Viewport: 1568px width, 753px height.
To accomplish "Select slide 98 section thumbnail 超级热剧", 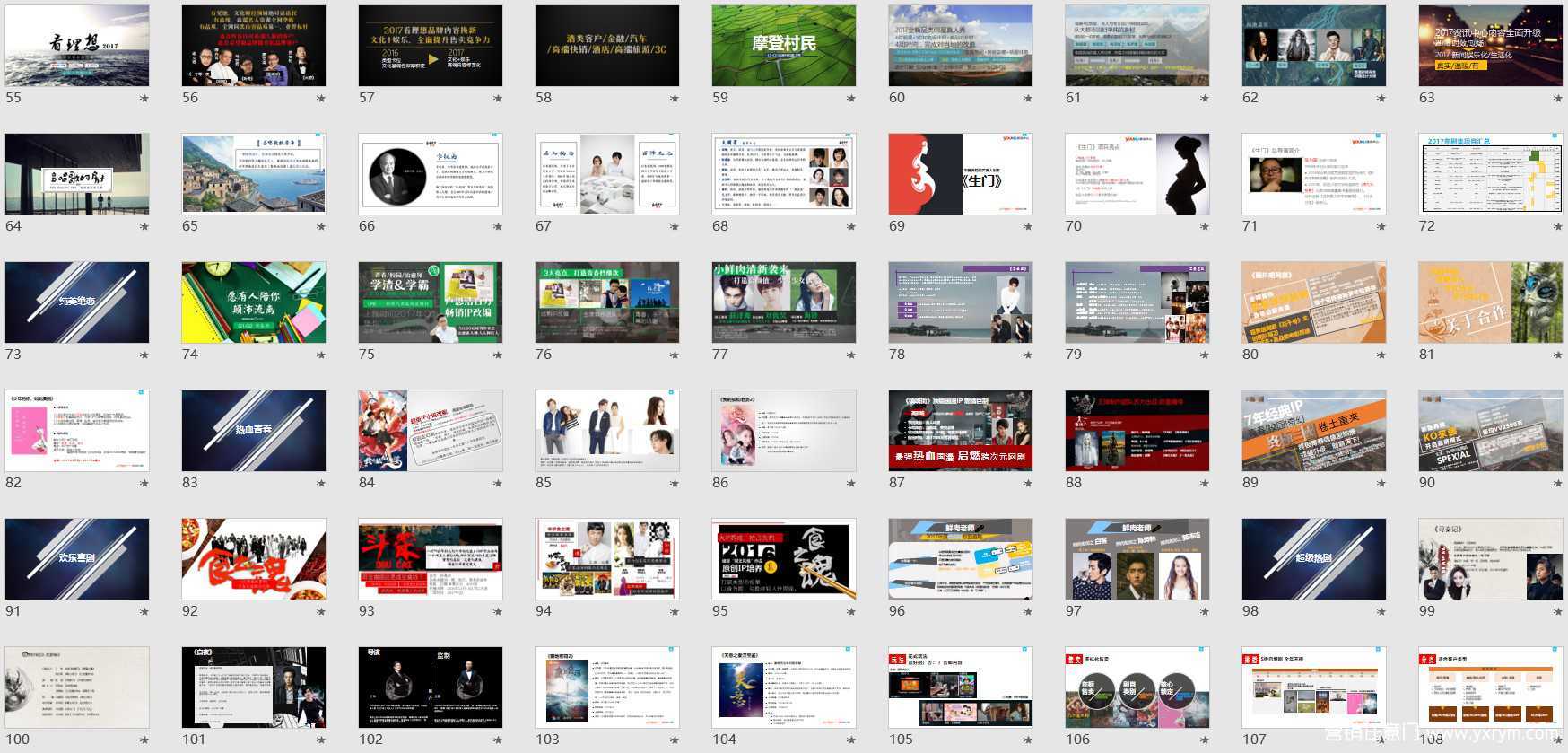I will click(1314, 559).
